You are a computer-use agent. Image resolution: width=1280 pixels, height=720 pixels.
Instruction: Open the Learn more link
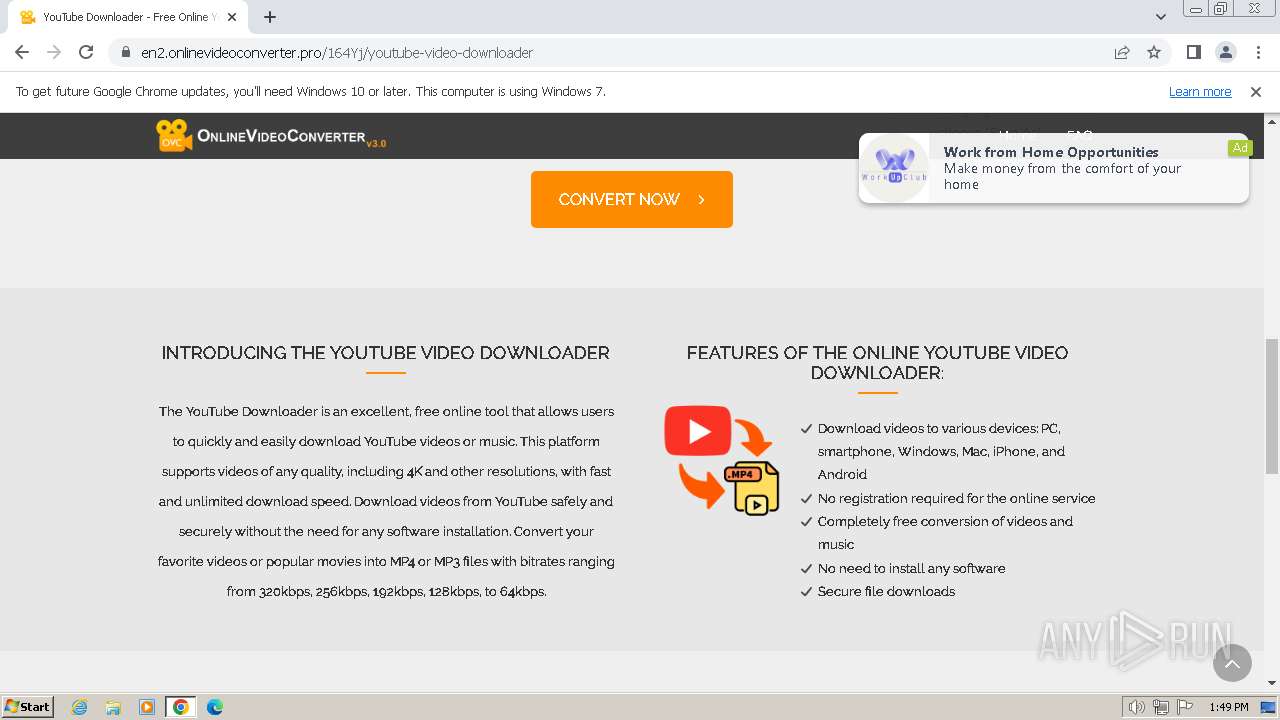(1200, 92)
